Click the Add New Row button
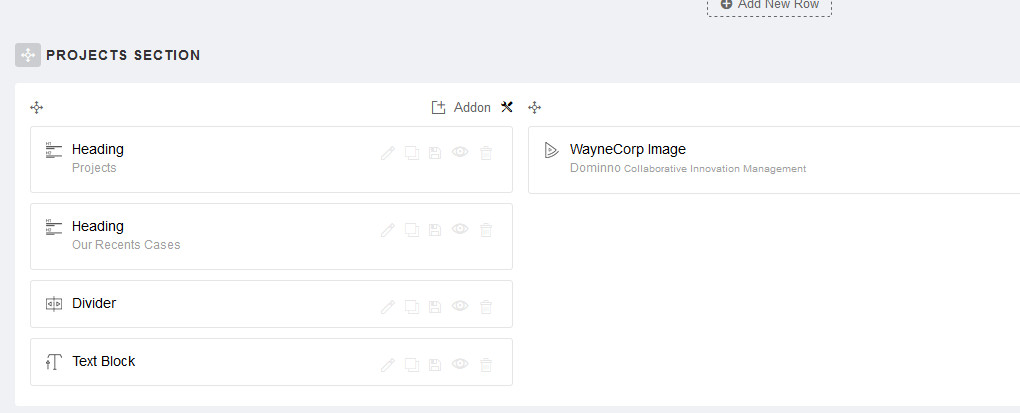This screenshot has width=1020, height=413. (769, 5)
